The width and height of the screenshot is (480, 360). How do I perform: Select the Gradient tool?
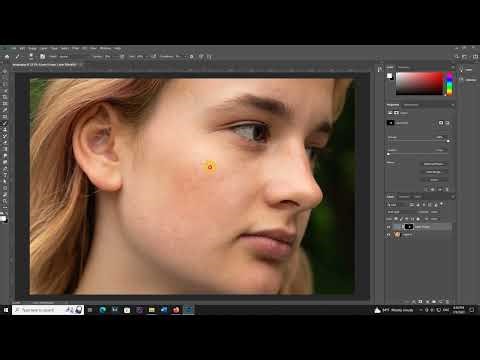pos(5,149)
